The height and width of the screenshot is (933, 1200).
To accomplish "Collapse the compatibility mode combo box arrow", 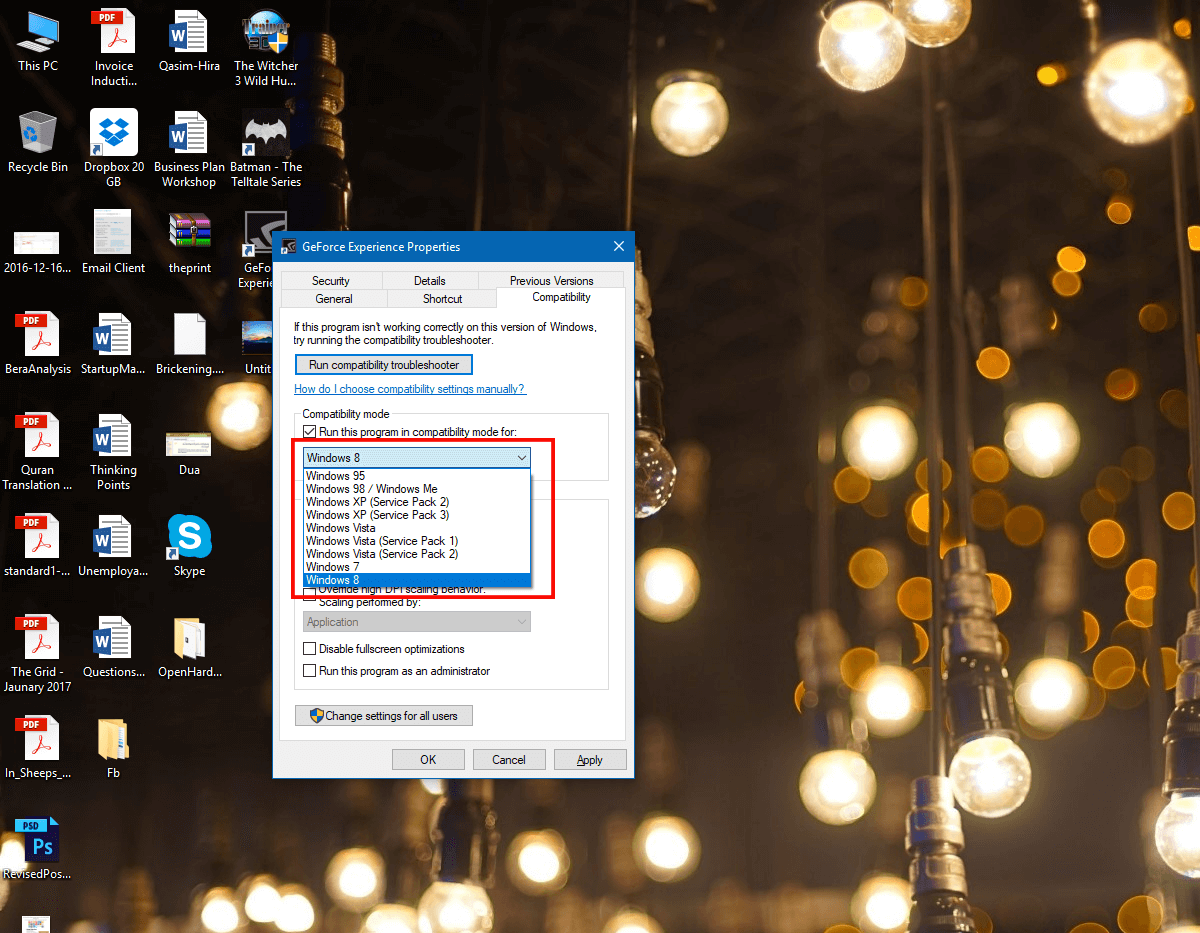I will pyautogui.click(x=521, y=458).
